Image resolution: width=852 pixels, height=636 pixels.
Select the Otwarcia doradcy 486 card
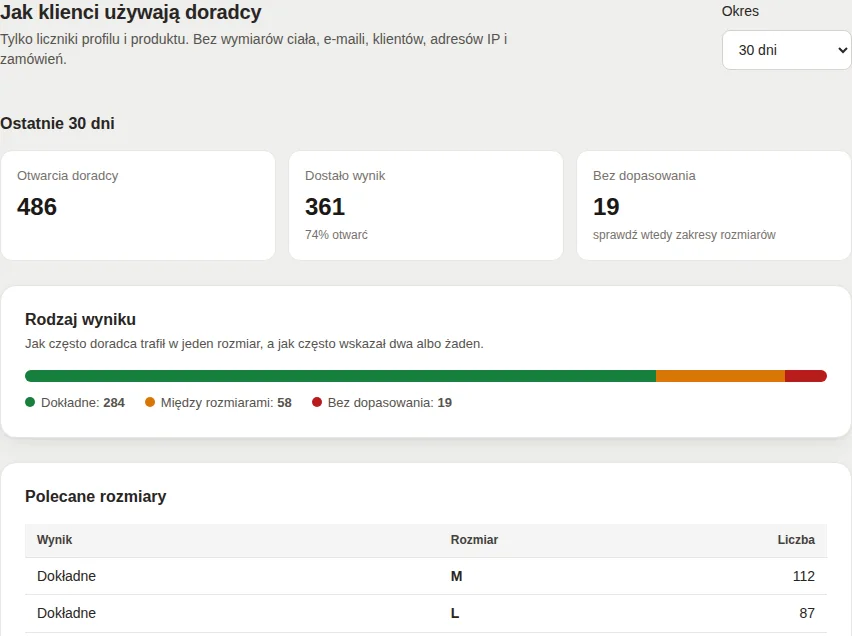click(x=138, y=205)
